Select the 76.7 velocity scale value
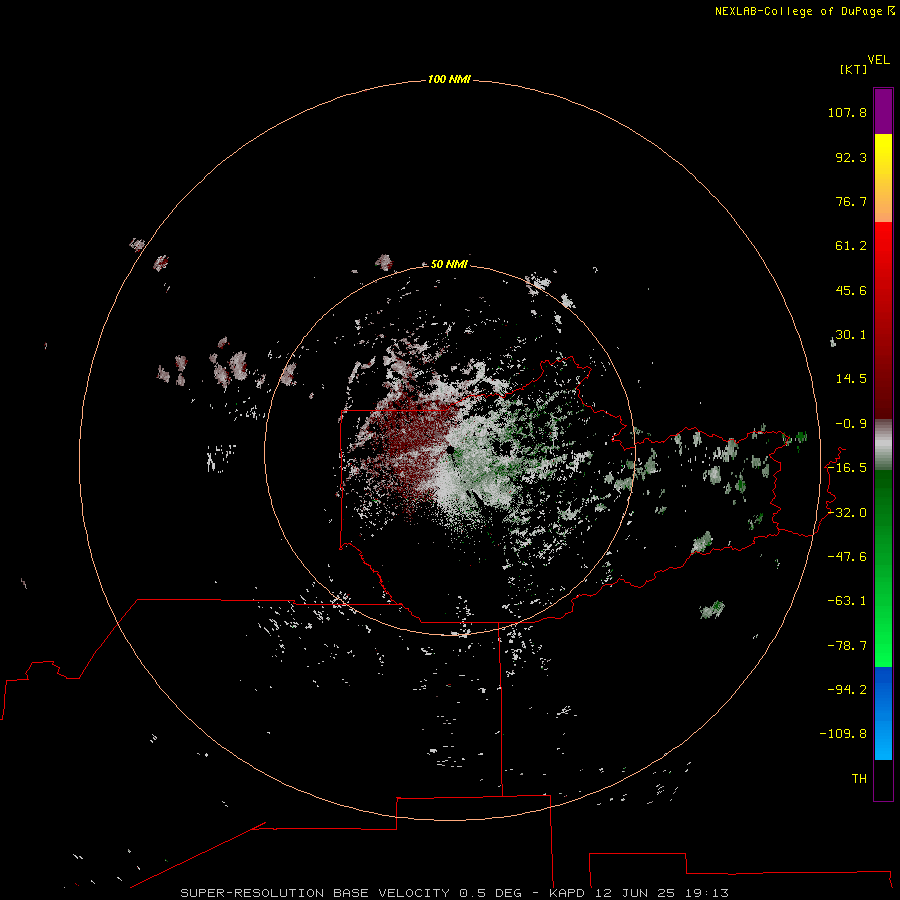 pos(851,201)
